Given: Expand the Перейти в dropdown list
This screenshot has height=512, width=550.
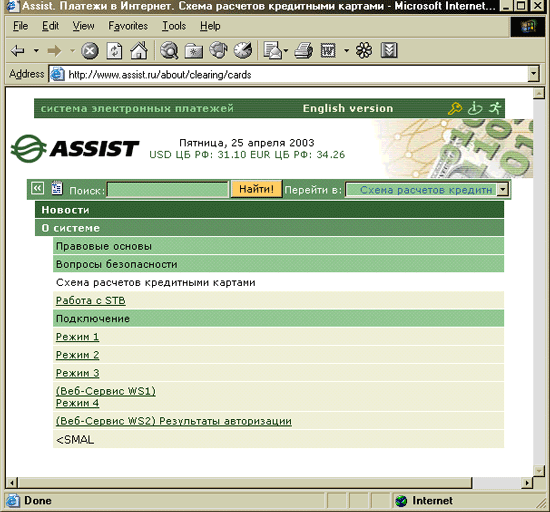Looking at the screenshot, I should 503,190.
